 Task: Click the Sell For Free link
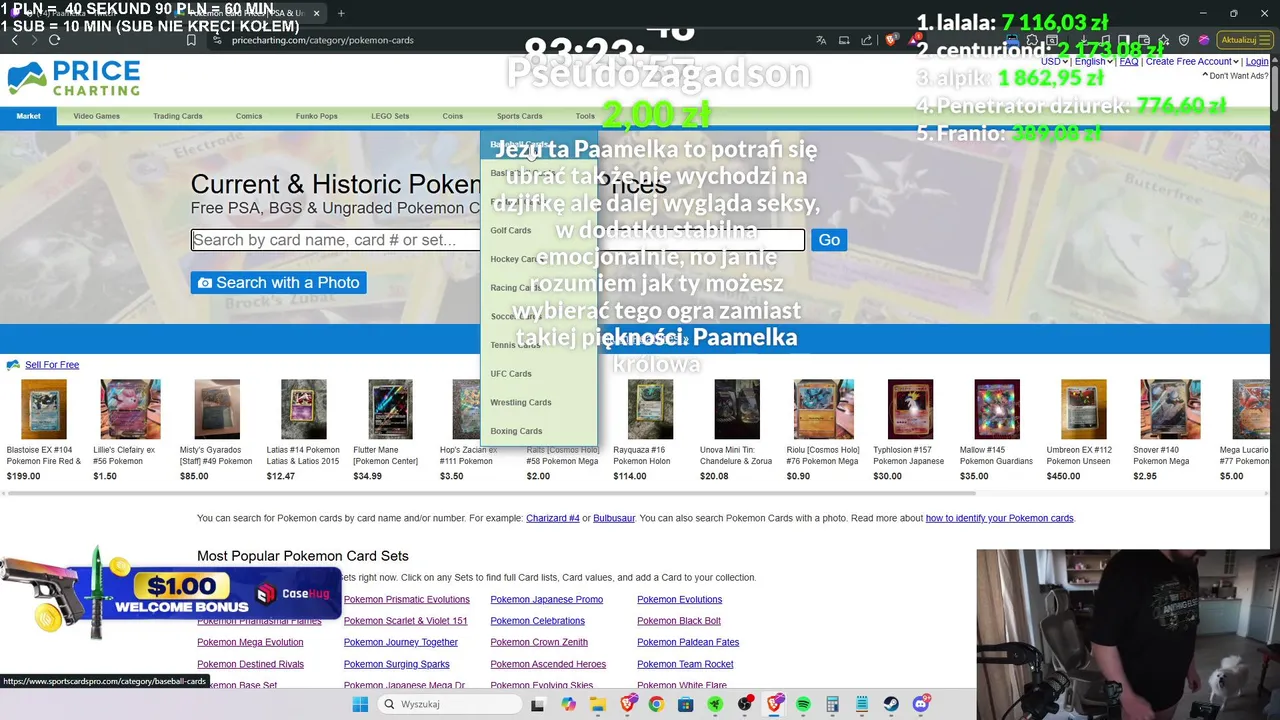(x=52, y=365)
